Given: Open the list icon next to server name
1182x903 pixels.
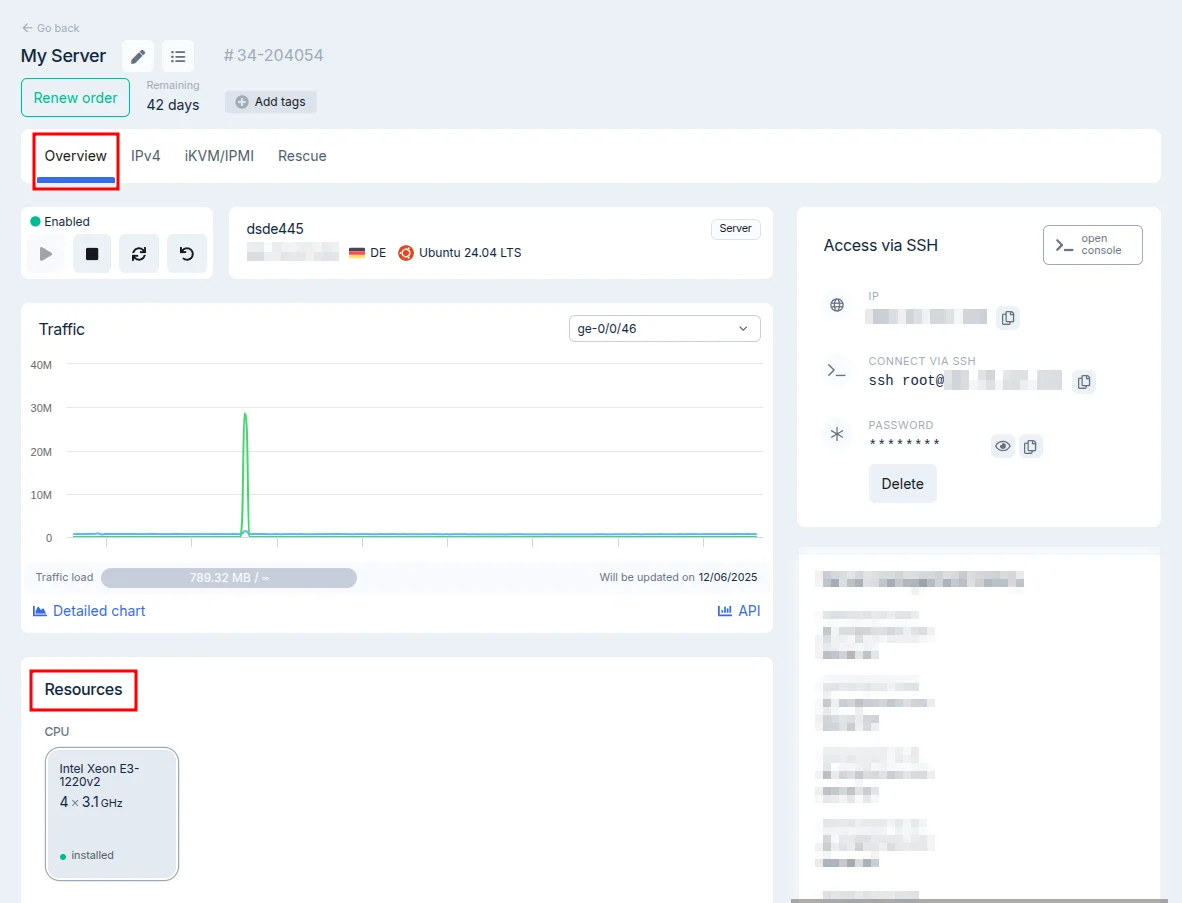Looking at the screenshot, I should point(178,56).
